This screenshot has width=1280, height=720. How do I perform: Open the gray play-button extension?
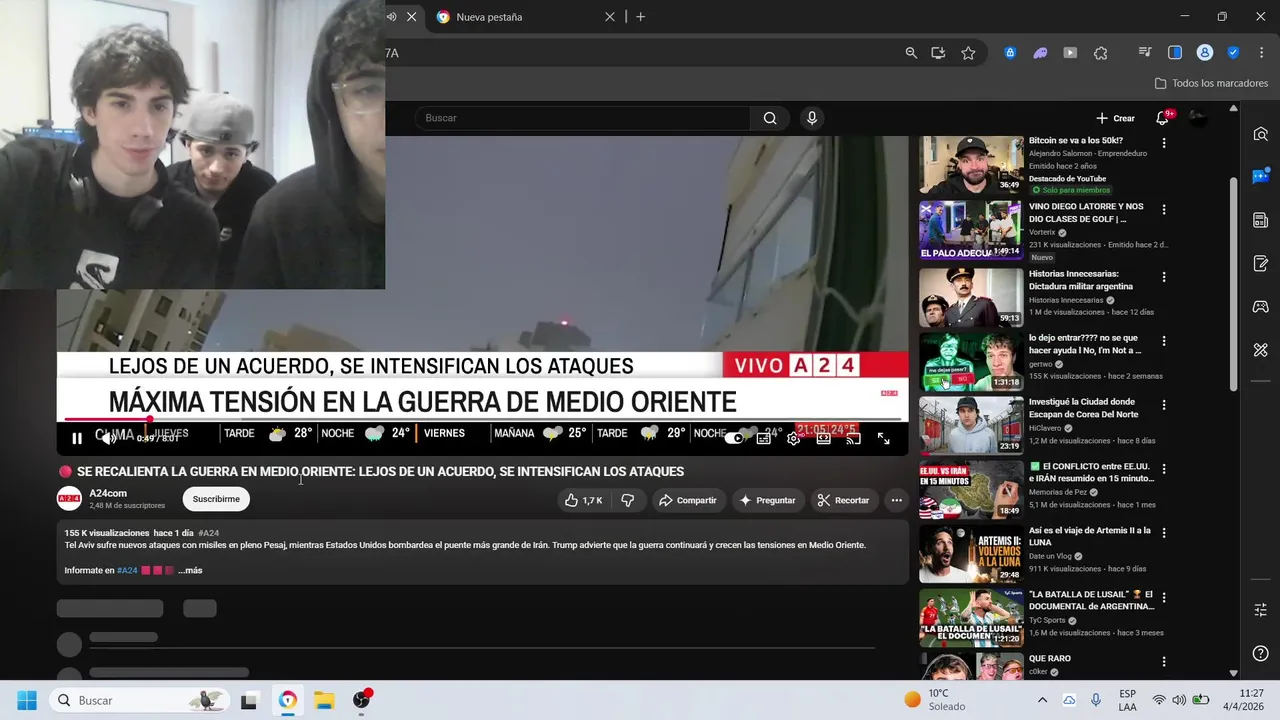click(1070, 53)
